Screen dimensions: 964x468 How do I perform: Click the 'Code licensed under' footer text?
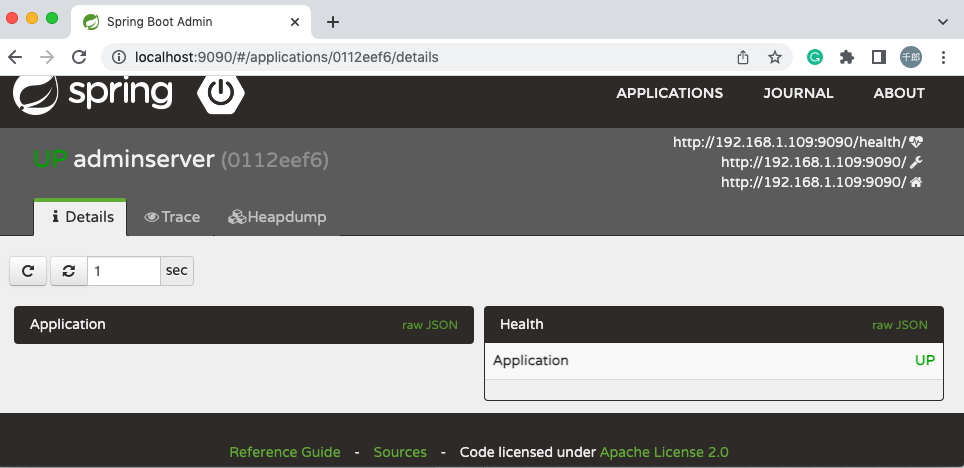click(x=528, y=452)
